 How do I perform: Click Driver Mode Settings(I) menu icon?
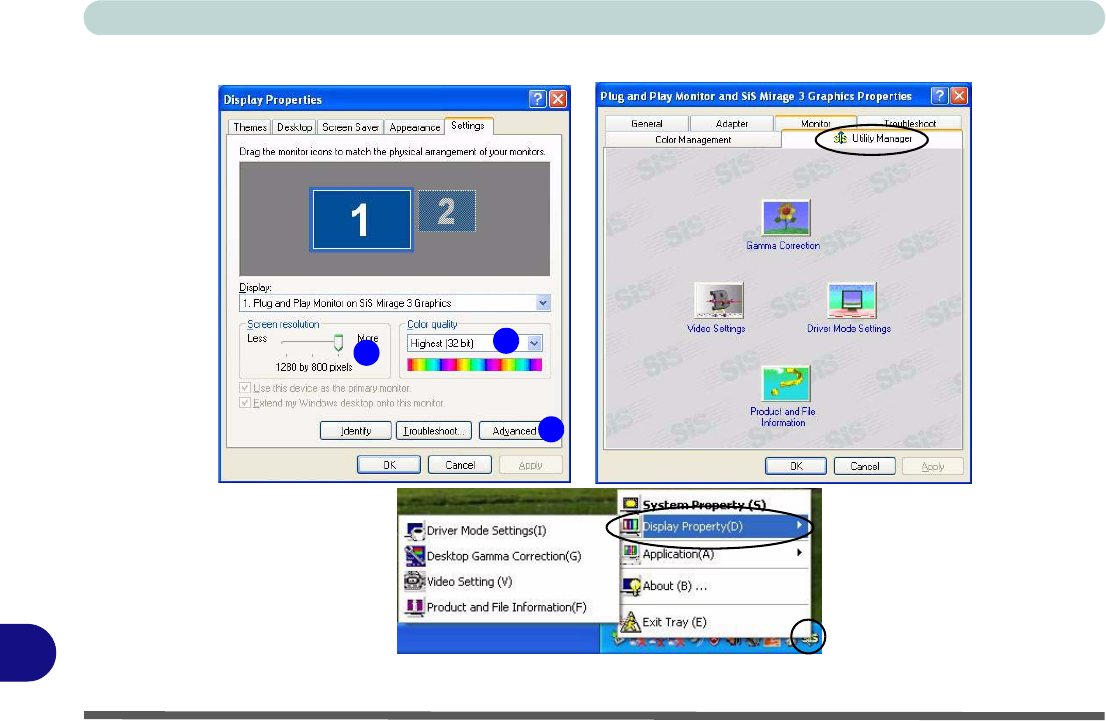click(414, 531)
